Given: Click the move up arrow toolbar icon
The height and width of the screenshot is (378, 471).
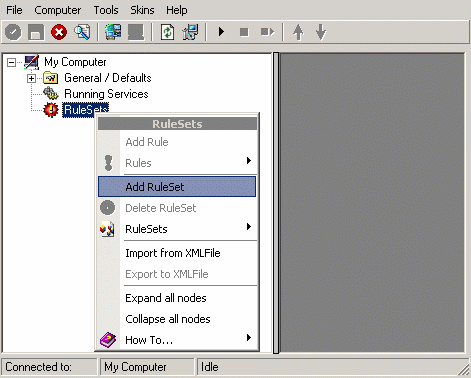Looking at the screenshot, I should coord(298,32).
